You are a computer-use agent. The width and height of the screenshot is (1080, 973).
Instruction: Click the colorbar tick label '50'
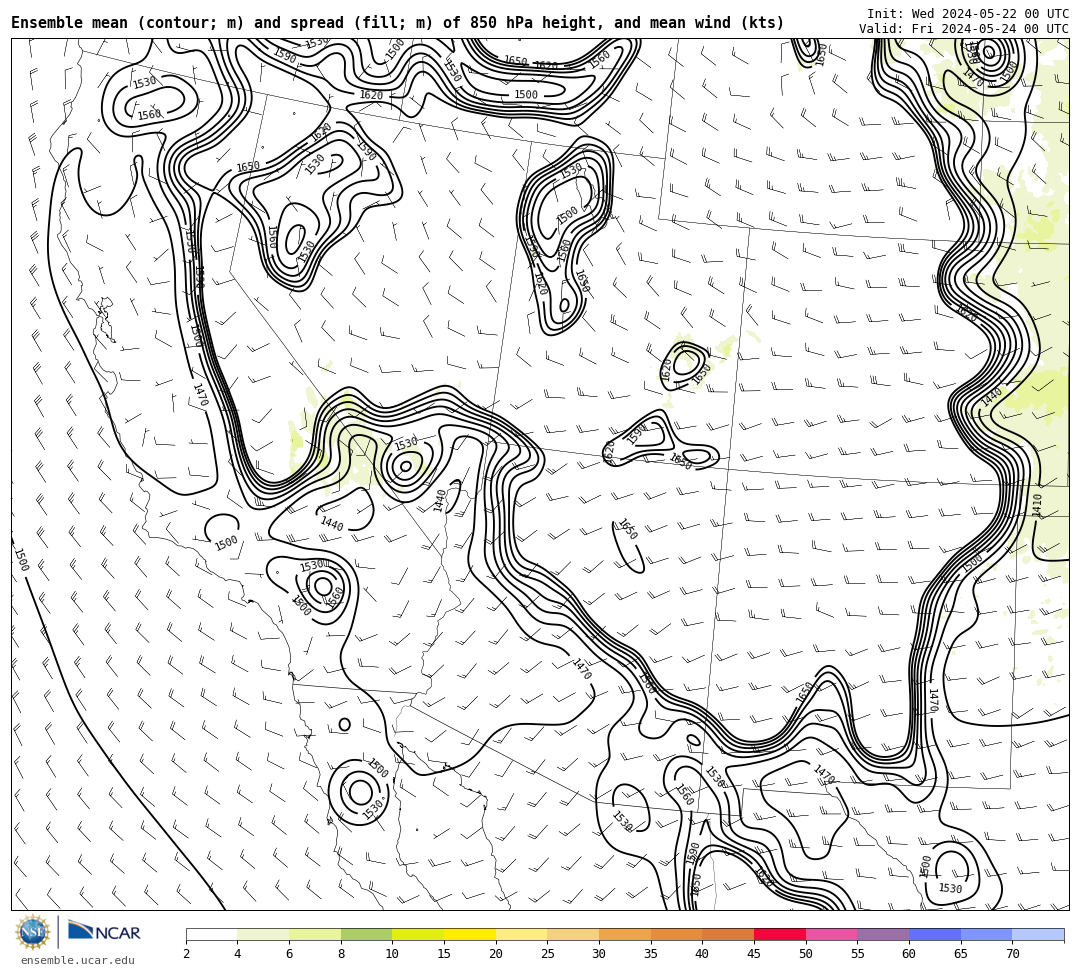806,954
